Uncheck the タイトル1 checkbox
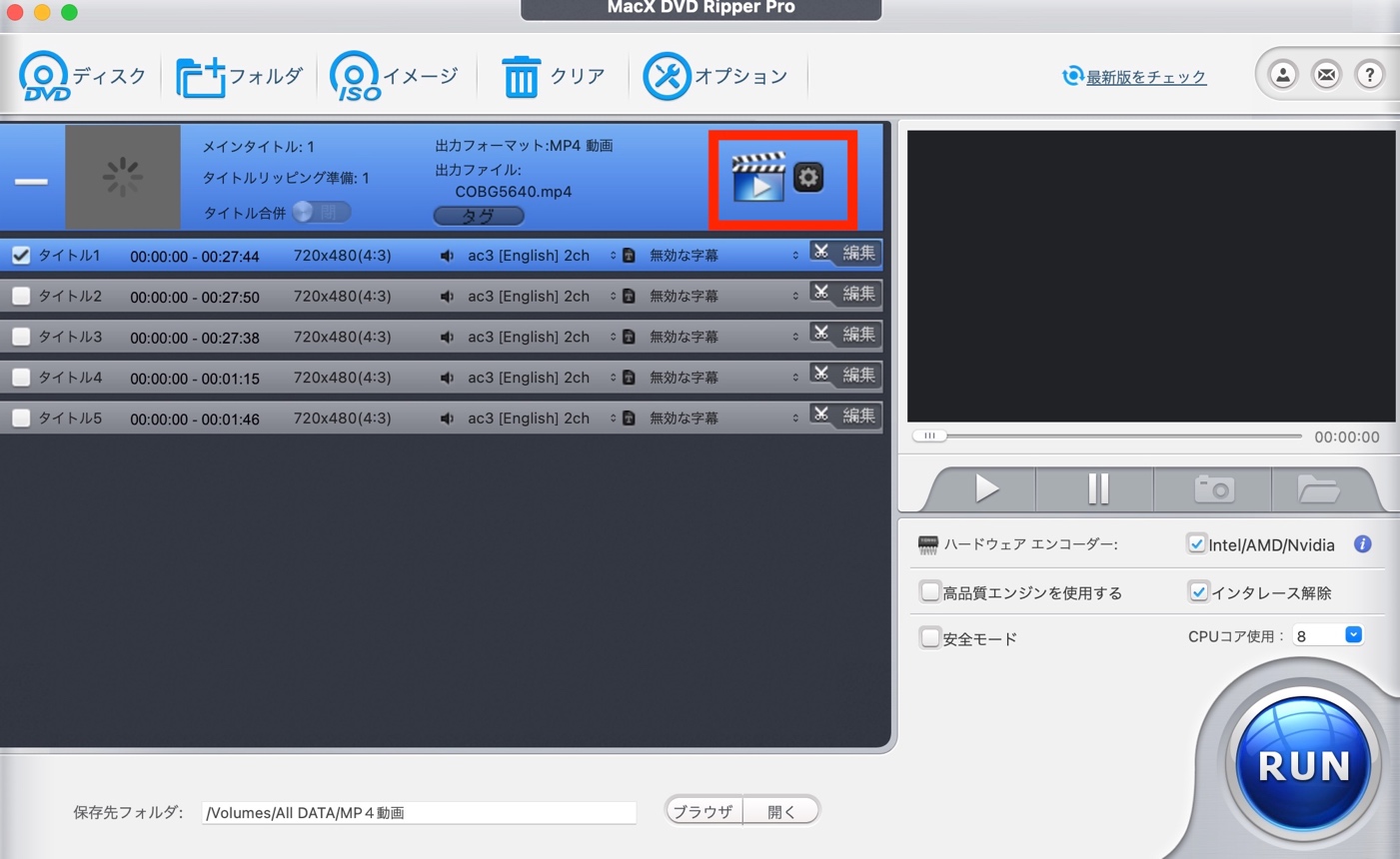The width and height of the screenshot is (1400, 859). [x=21, y=256]
